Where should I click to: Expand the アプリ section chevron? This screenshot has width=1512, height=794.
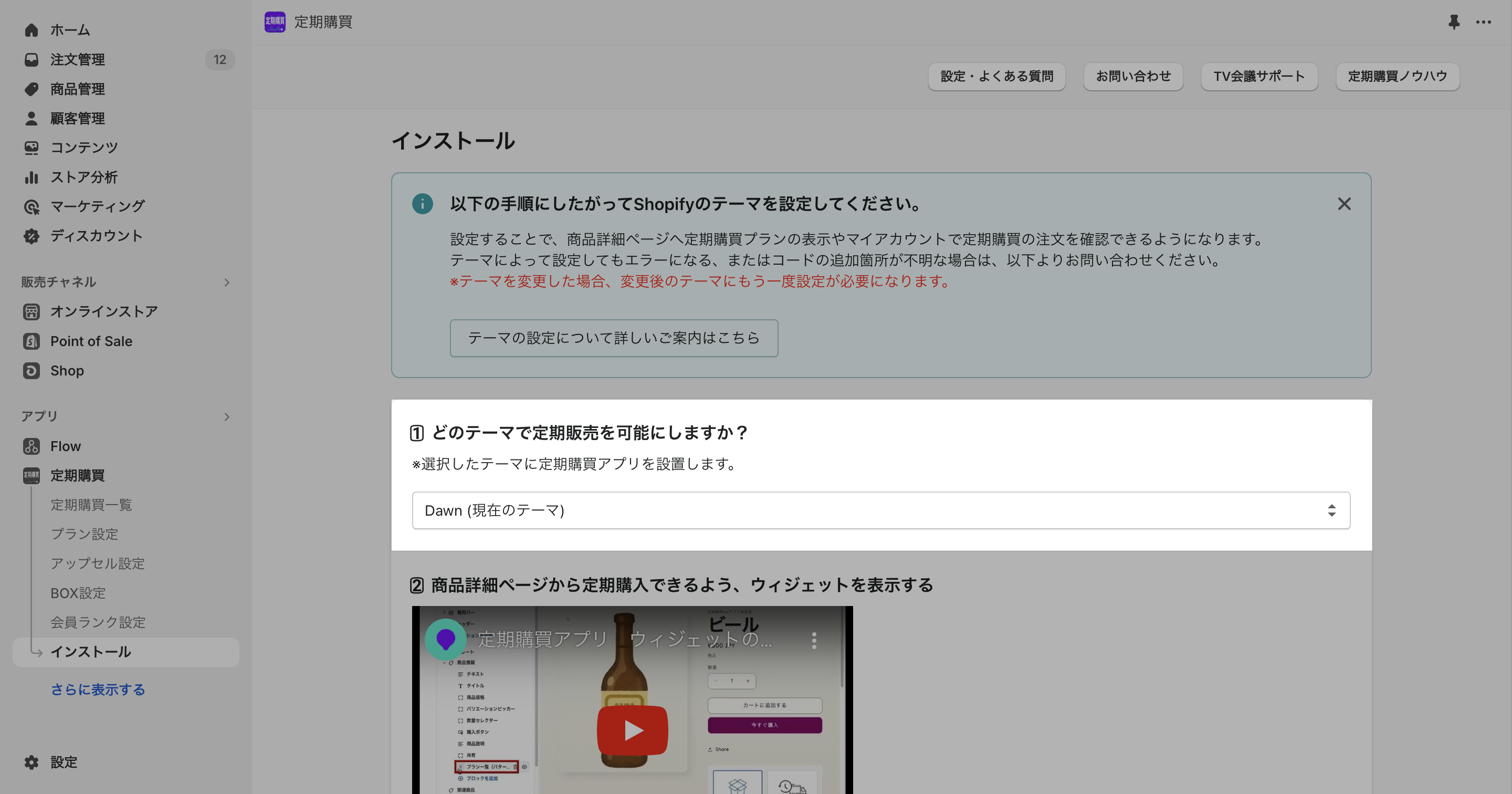tap(227, 417)
